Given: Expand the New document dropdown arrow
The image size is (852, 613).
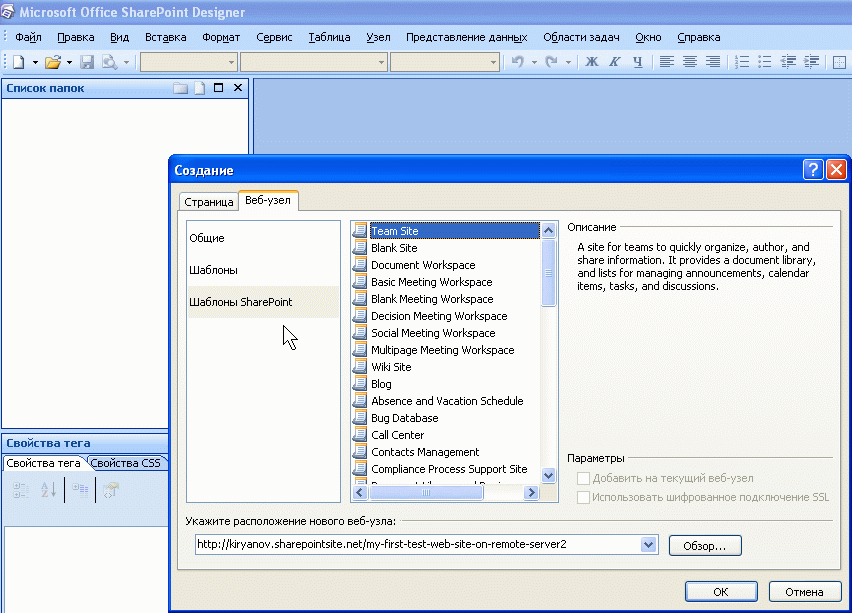Looking at the screenshot, I should pyautogui.click(x=35, y=62).
